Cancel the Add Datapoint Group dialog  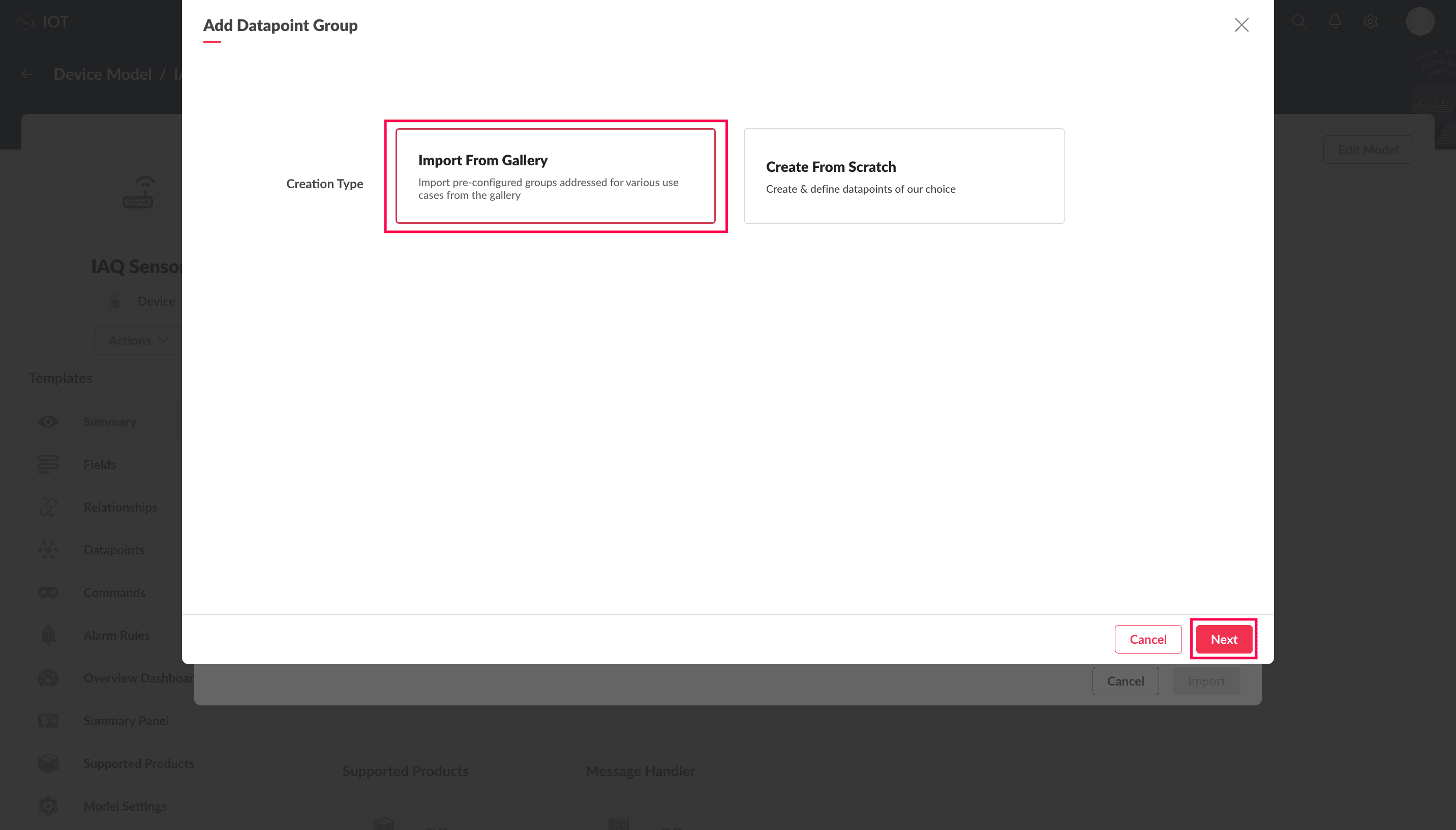pos(1147,639)
